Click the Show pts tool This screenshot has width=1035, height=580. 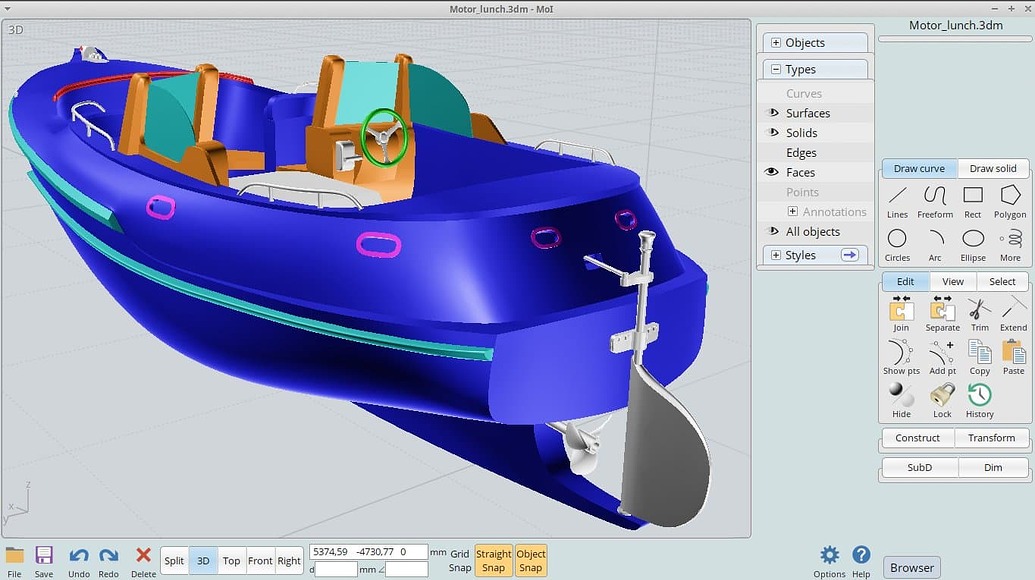(901, 358)
